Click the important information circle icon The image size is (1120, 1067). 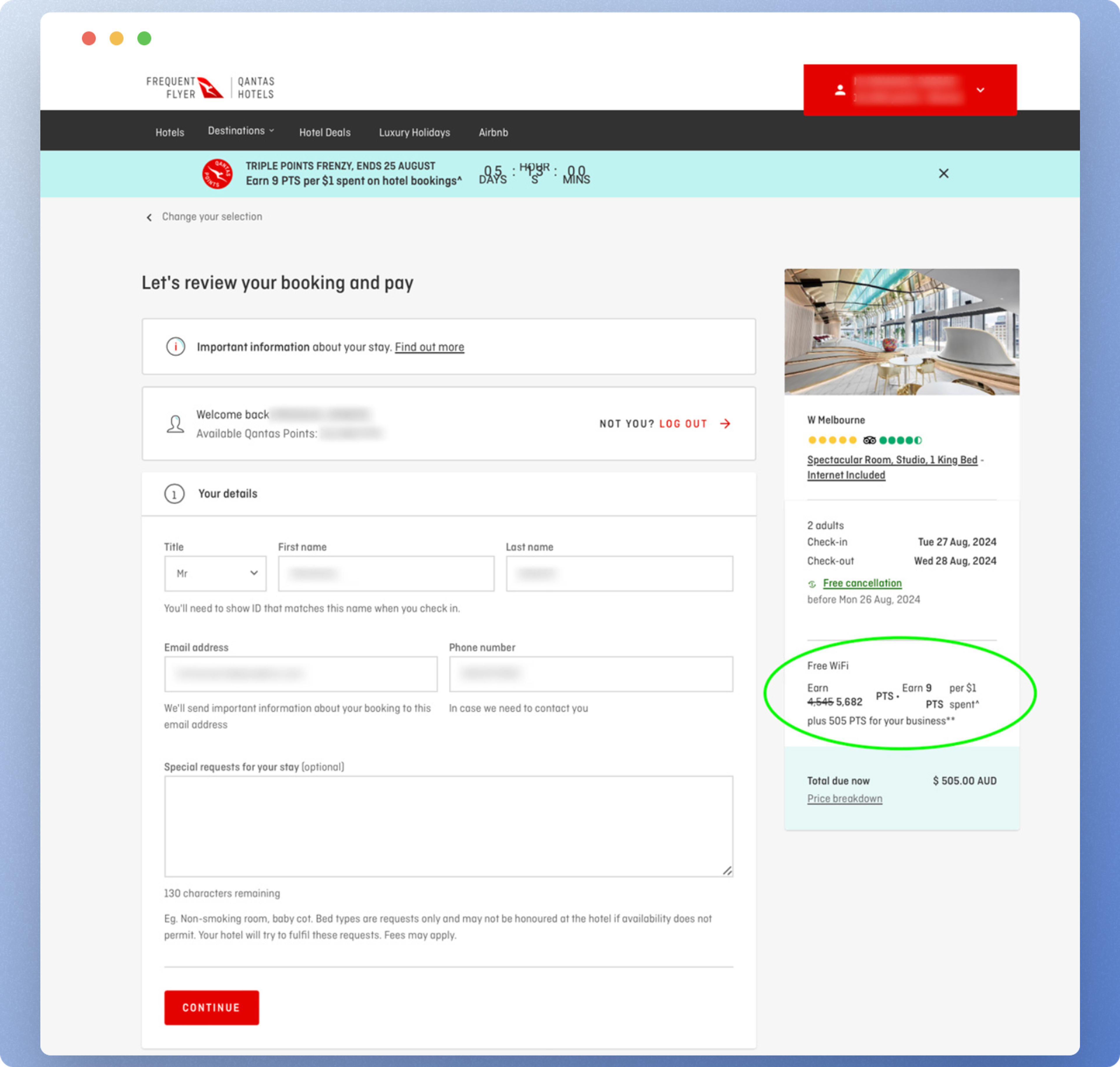point(175,346)
